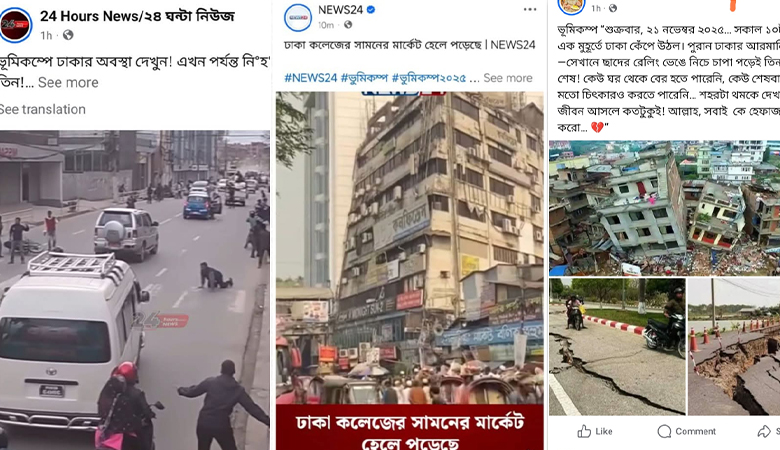
Task: Click NEWS24 verified badge icon
Action: (371, 9)
